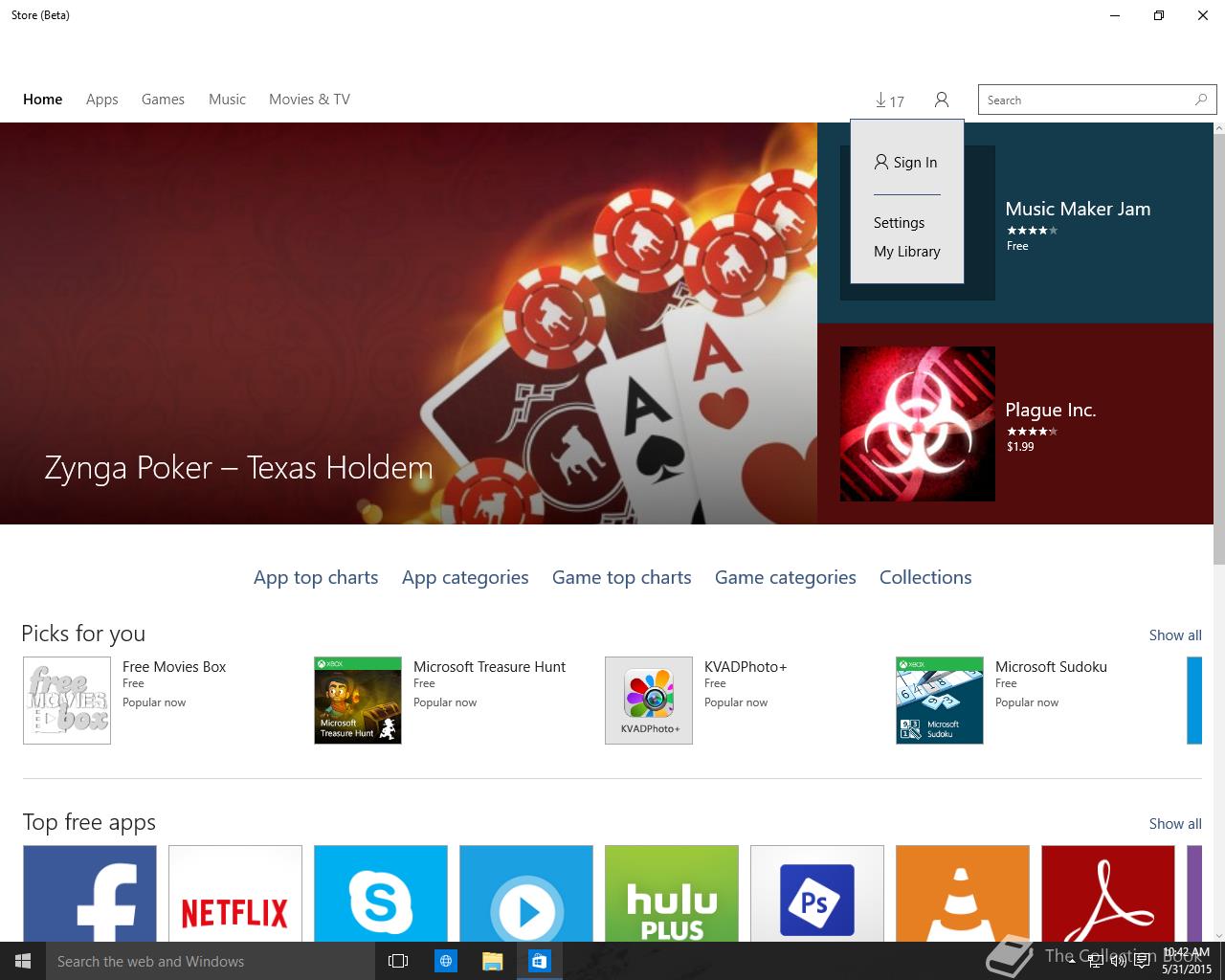The height and width of the screenshot is (980, 1225).
Task: Click the Search the web and Windows box
Action: coord(211,961)
